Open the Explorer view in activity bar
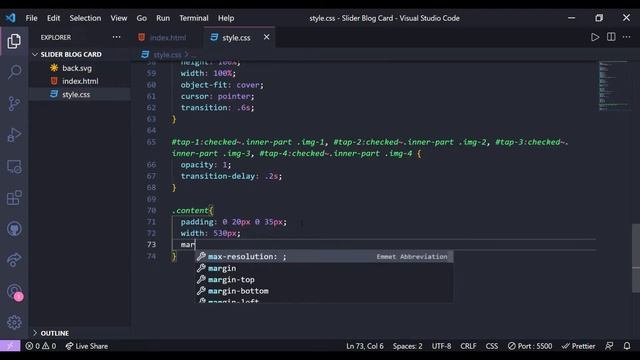The image size is (640, 360). click(14, 41)
